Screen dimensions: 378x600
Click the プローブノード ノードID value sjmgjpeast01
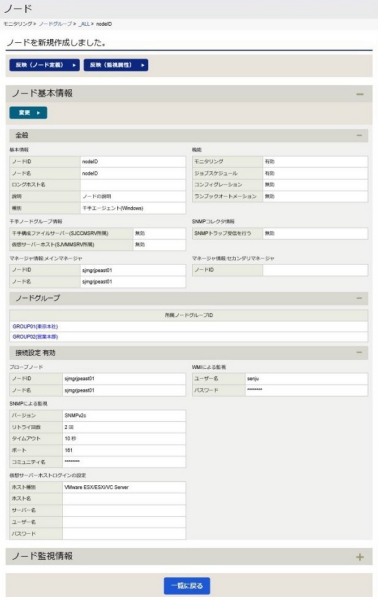tap(79, 378)
